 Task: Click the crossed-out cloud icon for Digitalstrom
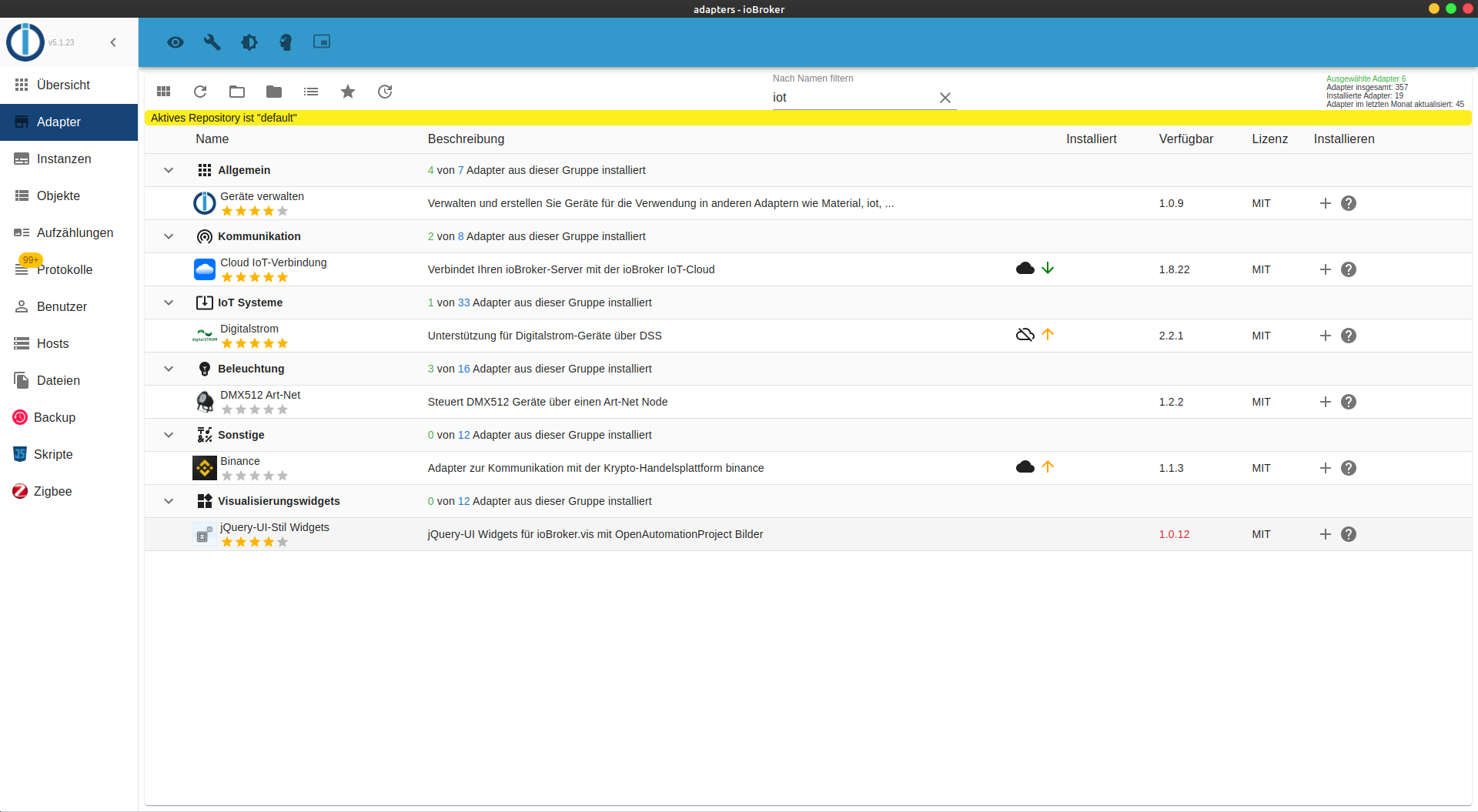point(1025,334)
